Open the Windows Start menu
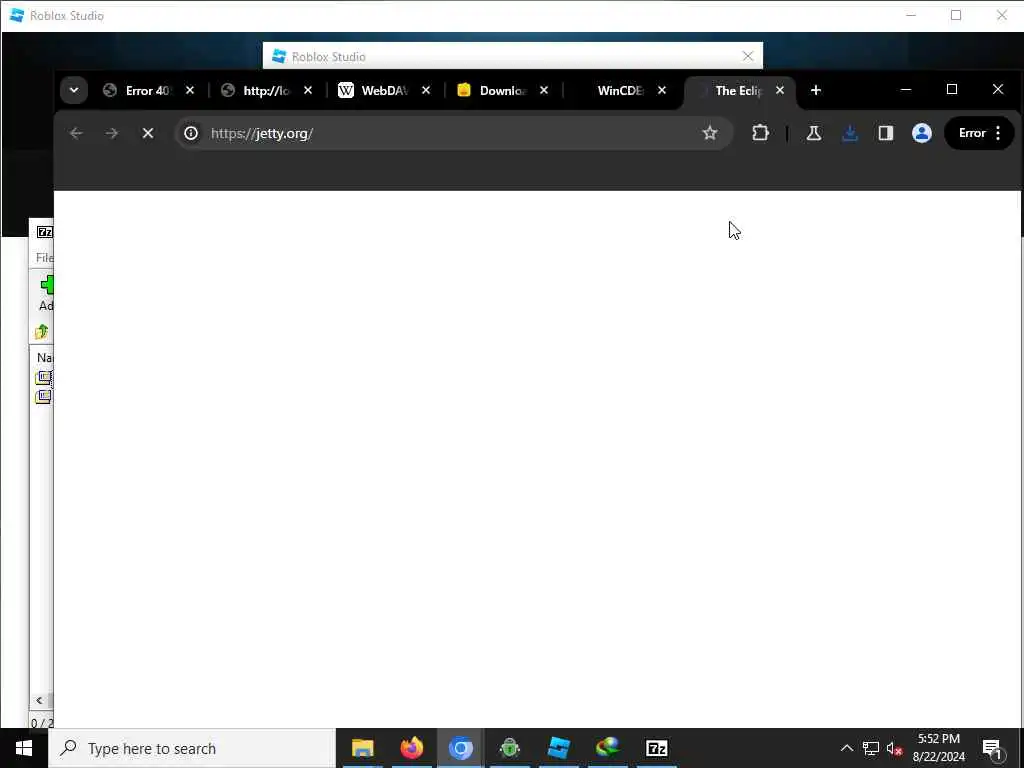1024x768 pixels. (x=24, y=748)
